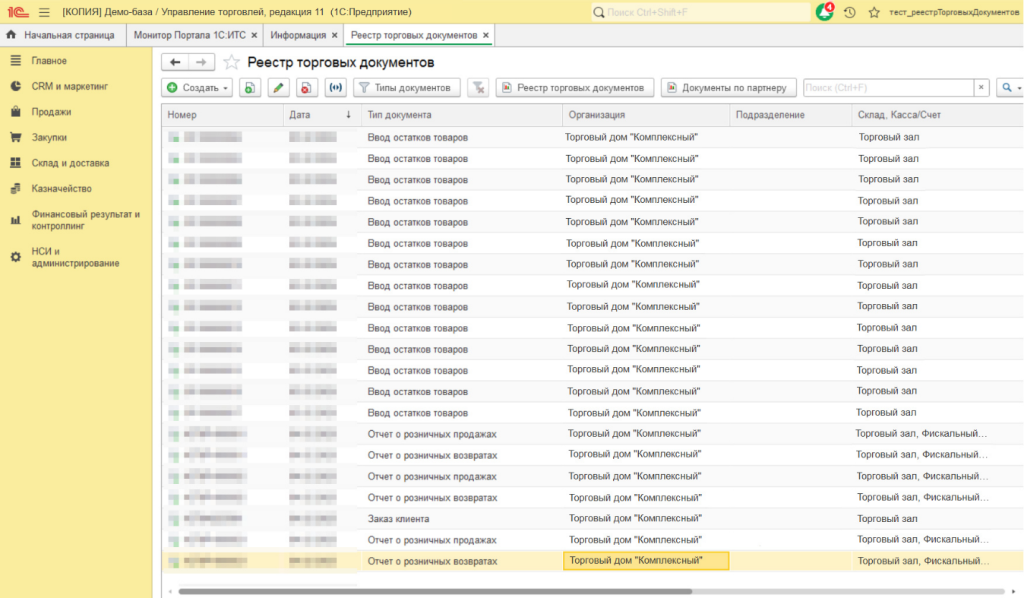Open history clock icon

coord(850,12)
